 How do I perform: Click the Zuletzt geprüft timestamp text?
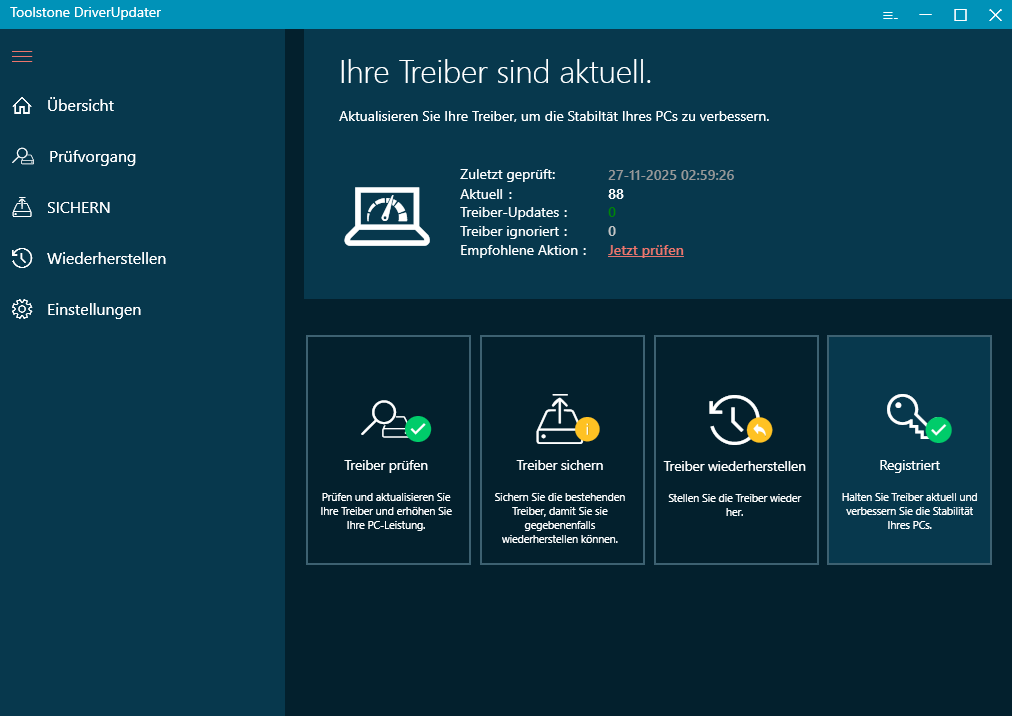[x=671, y=175]
